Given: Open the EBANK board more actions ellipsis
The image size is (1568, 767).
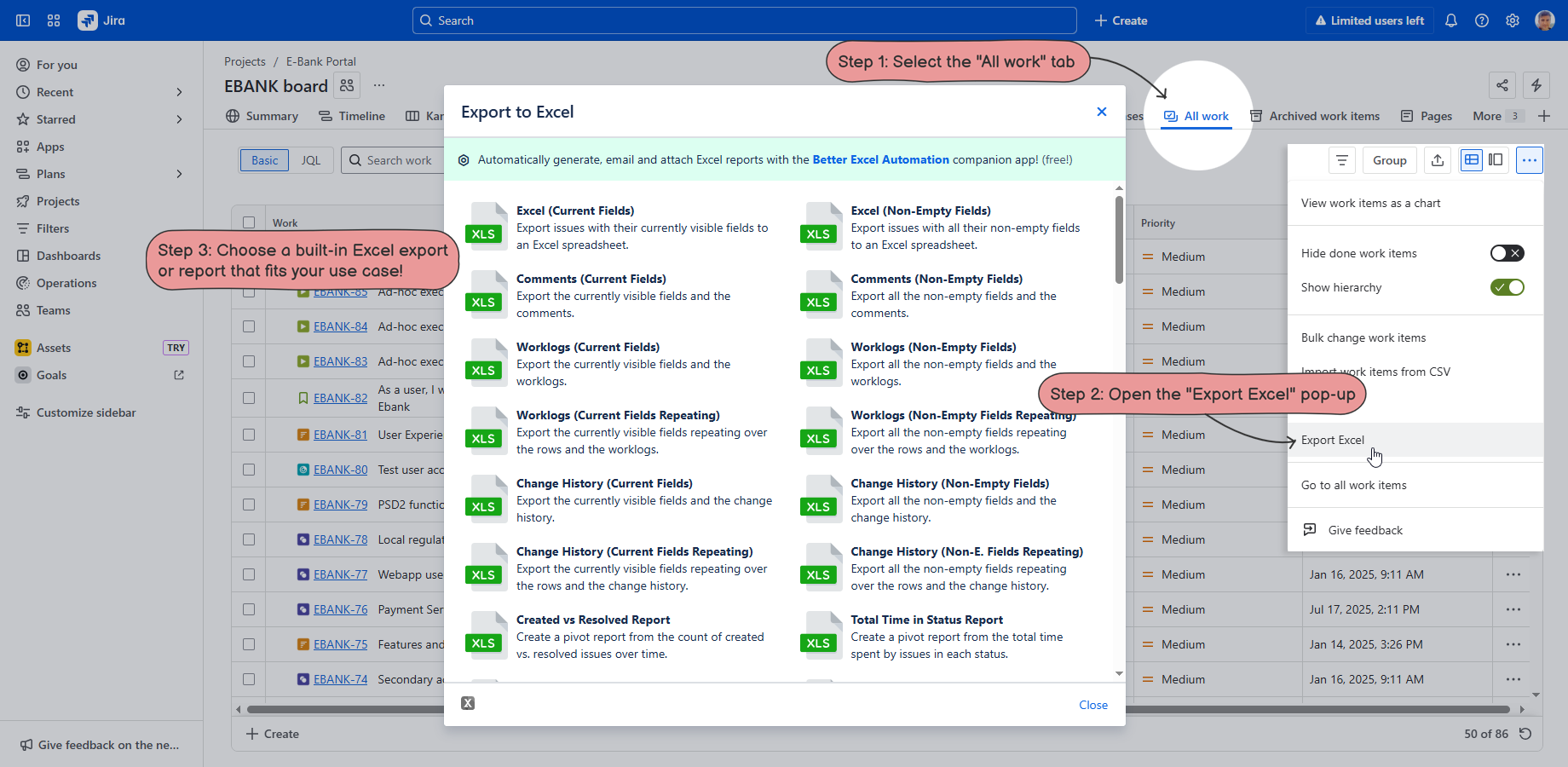Looking at the screenshot, I should point(379,85).
